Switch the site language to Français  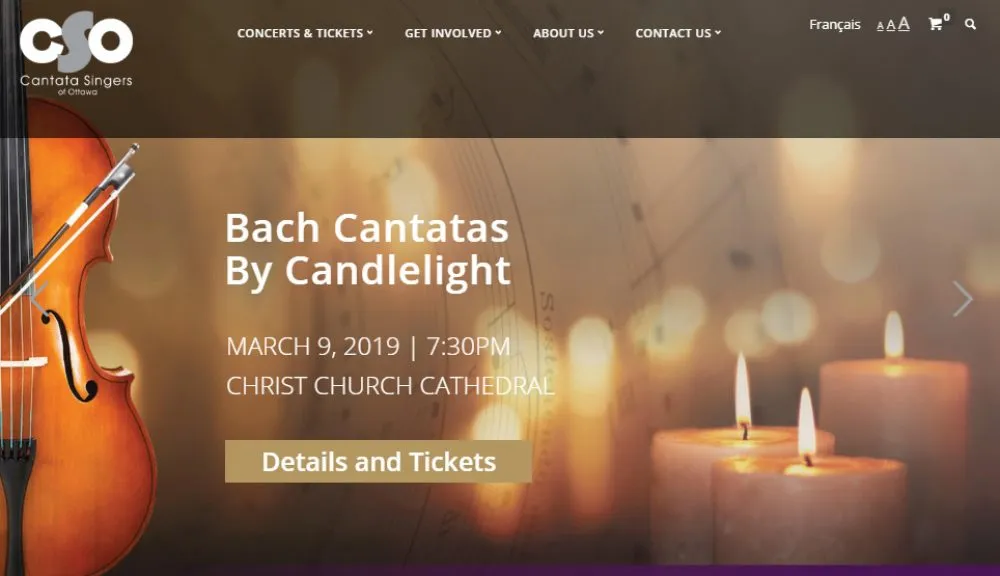[835, 25]
